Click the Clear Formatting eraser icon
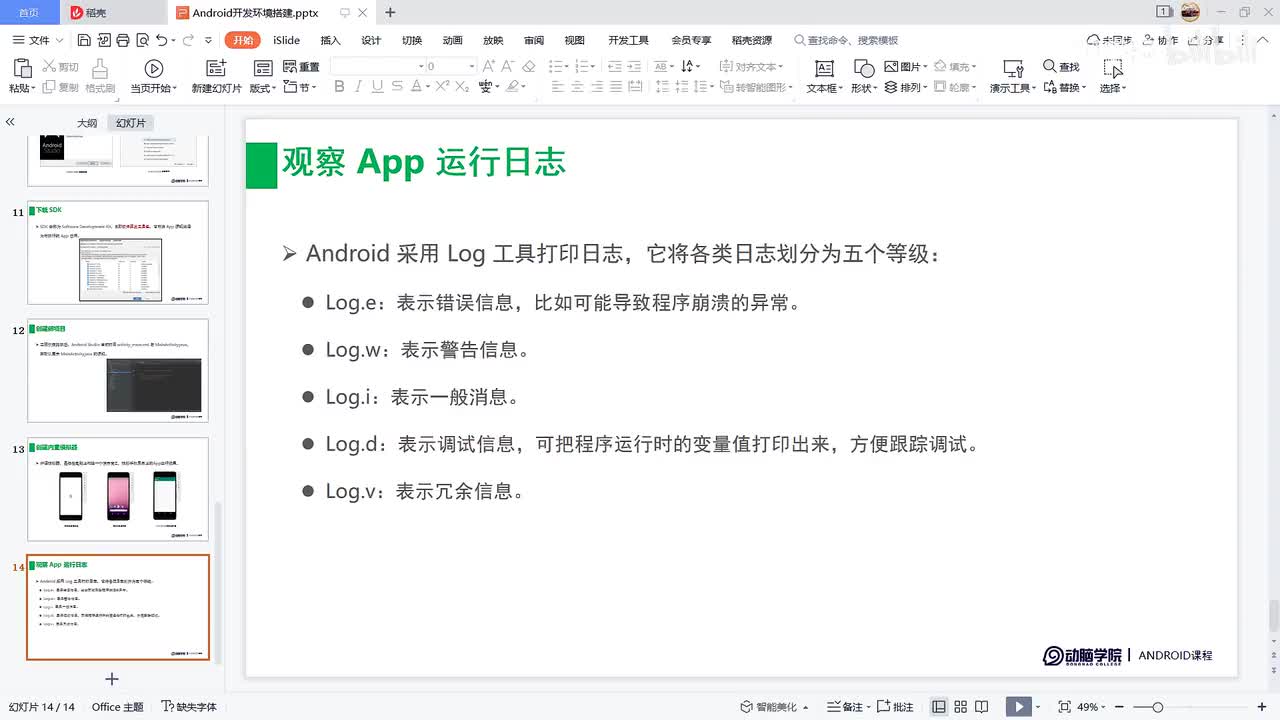1280x720 pixels. pyautogui.click(x=529, y=66)
